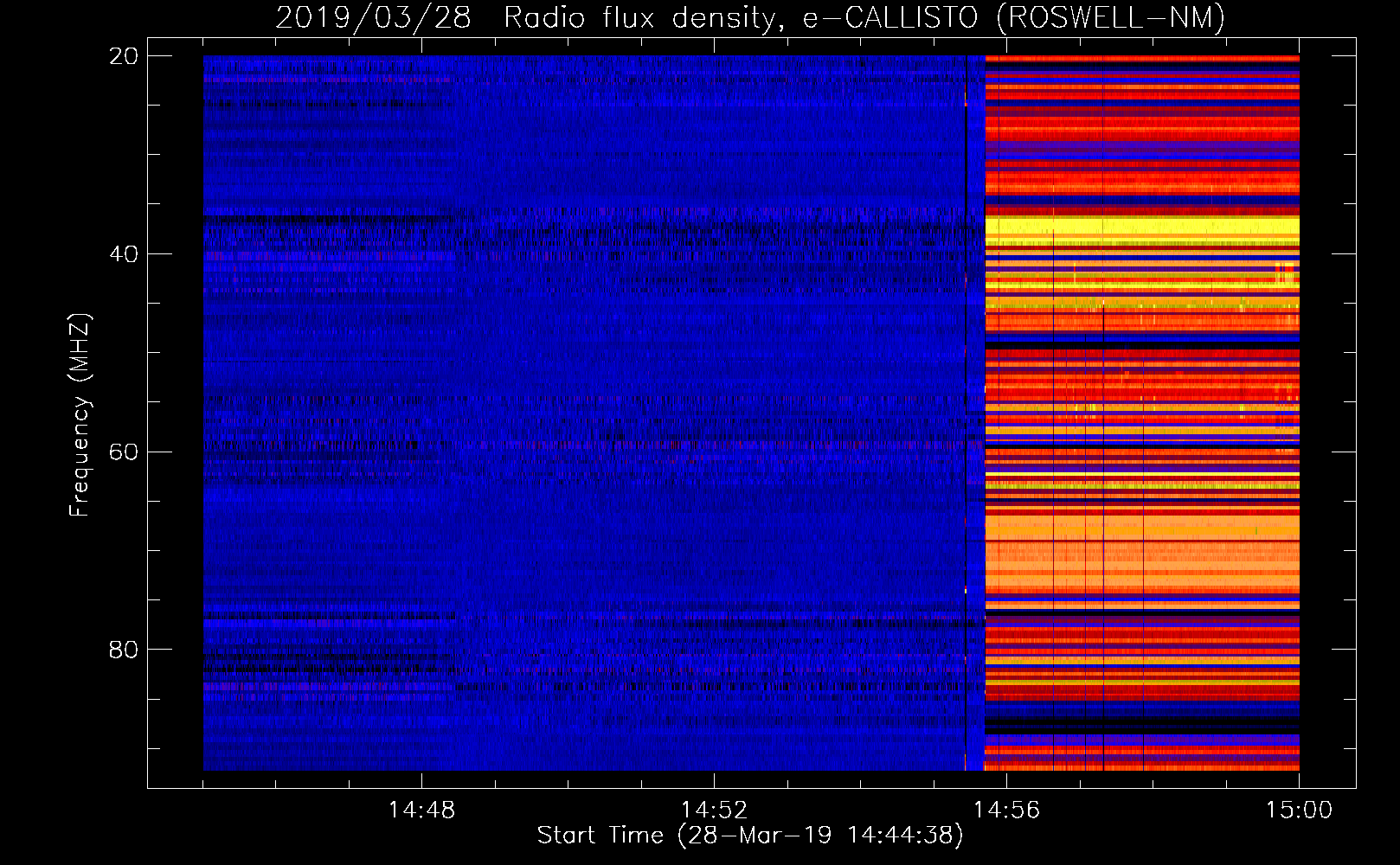This screenshot has width=1400, height=865.
Task: Click the 14:52 time axis label
Action: (x=714, y=811)
